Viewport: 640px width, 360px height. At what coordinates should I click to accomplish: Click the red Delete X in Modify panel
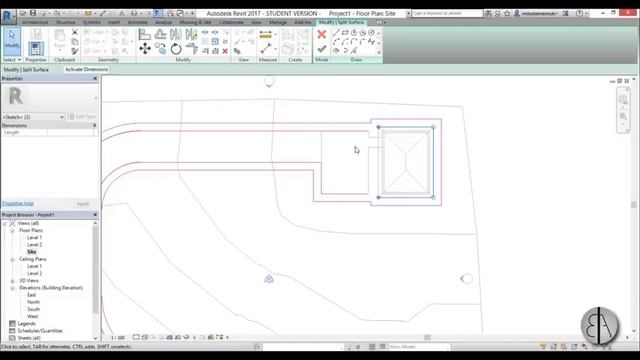pos(225,51)
